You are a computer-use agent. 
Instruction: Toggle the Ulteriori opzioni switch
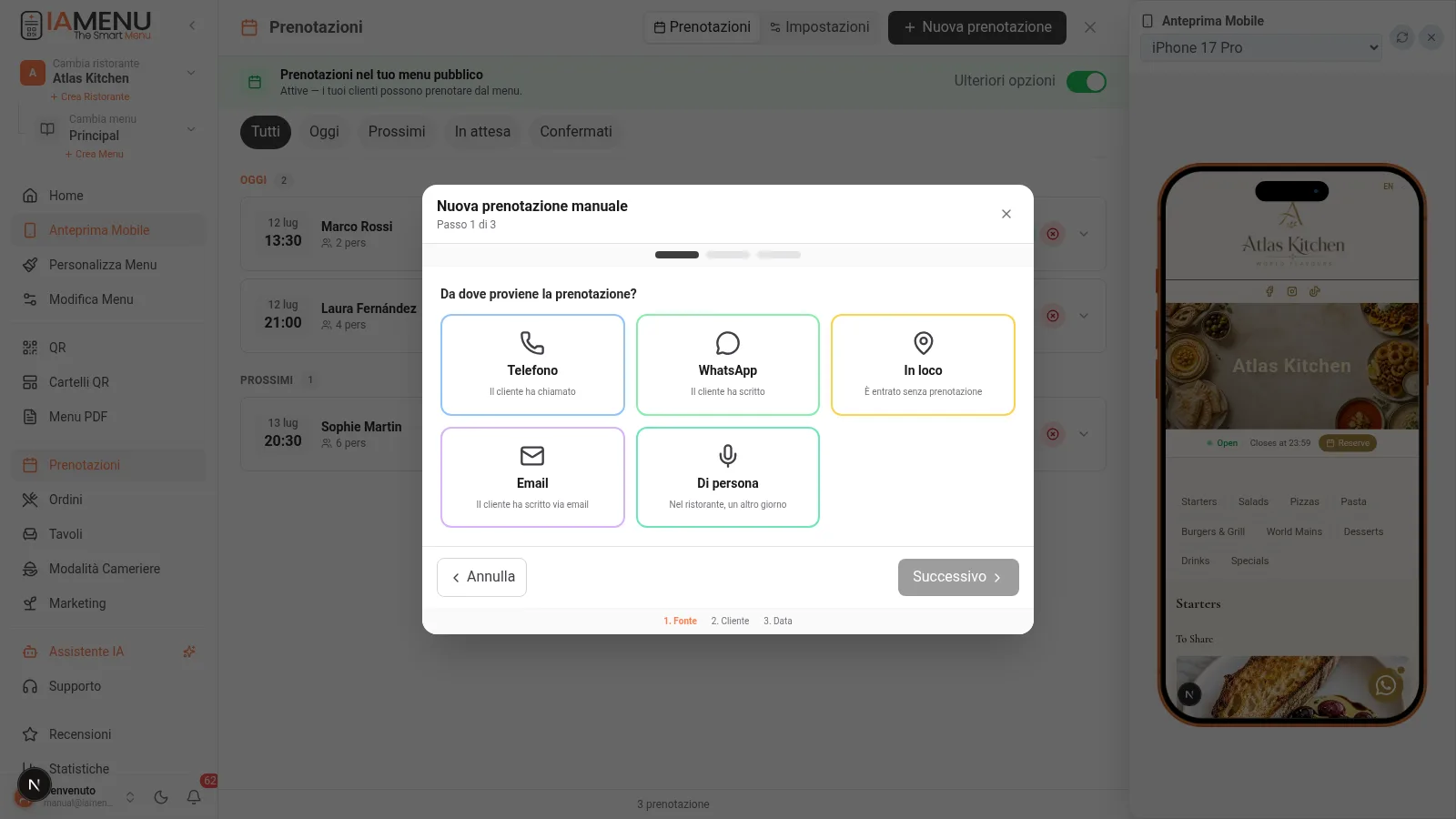point(1087,82)
